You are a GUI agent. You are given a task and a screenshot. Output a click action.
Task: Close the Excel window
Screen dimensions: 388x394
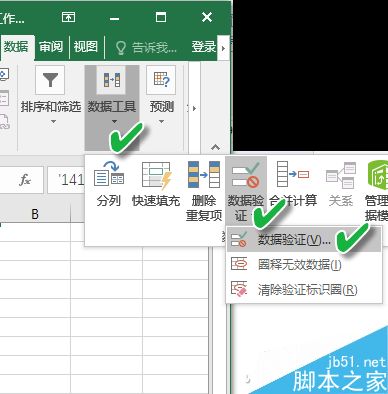coord(207,17)
